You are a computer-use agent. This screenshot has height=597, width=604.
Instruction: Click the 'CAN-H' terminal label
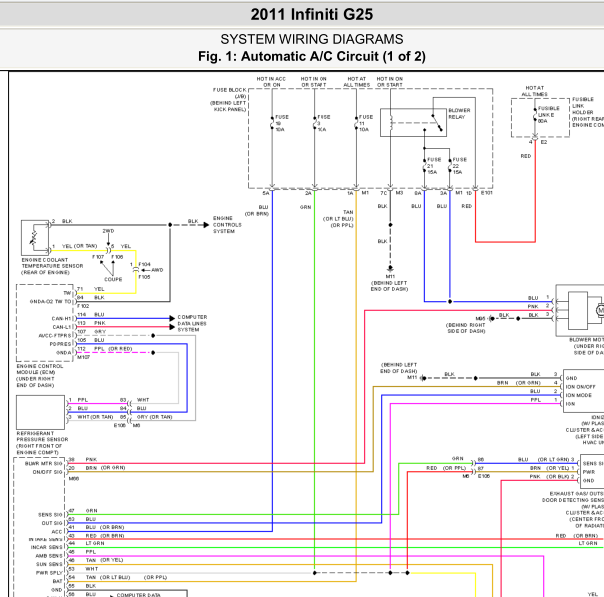pos(61,319)
